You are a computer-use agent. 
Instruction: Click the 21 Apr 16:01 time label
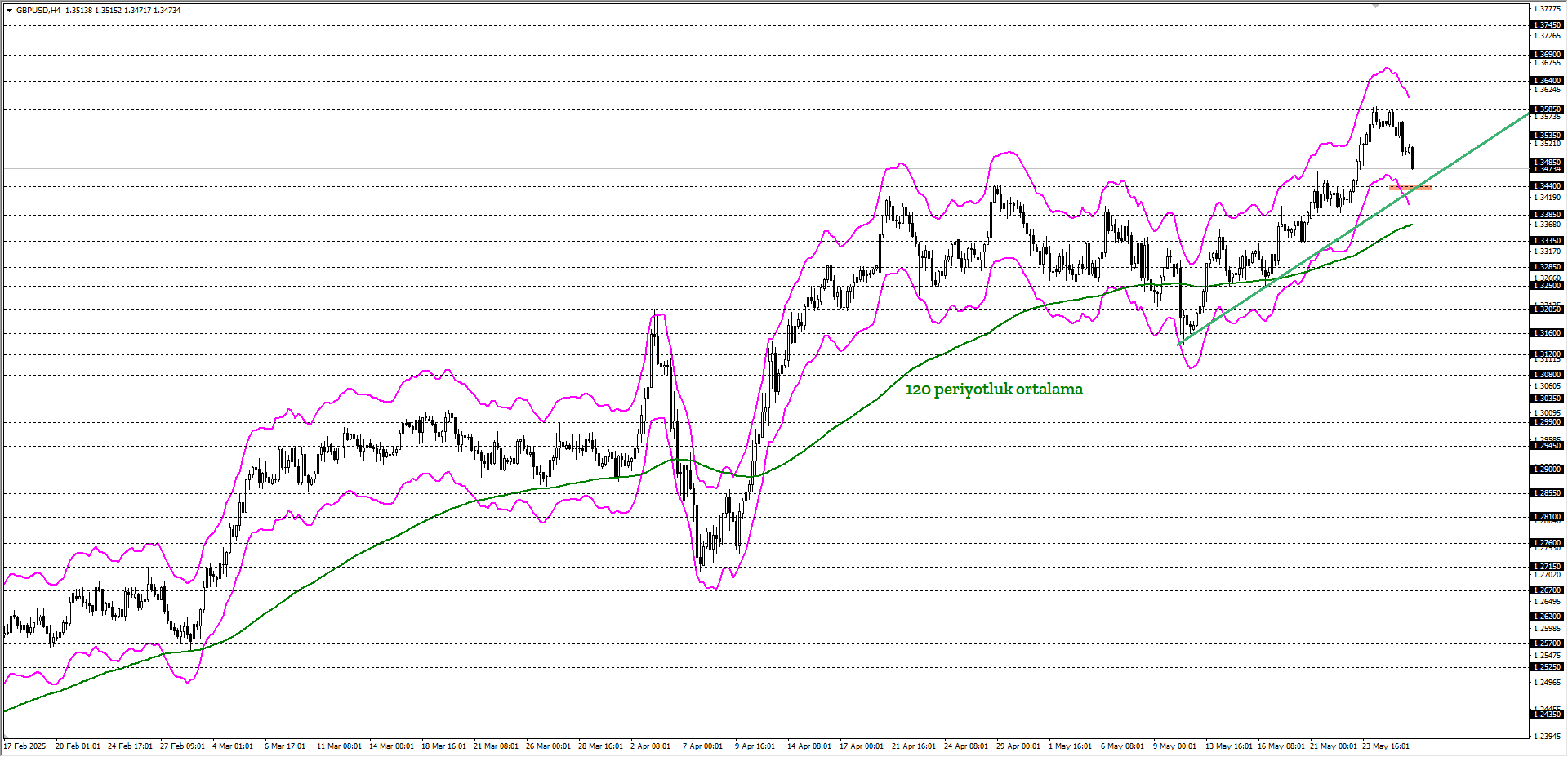(914, 746)
